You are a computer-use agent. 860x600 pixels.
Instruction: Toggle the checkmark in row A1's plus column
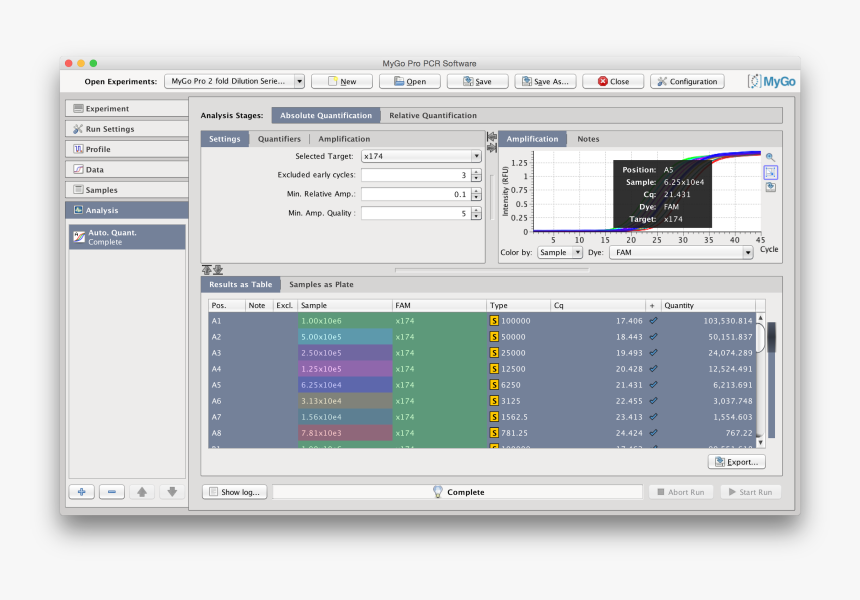[653, 321]
